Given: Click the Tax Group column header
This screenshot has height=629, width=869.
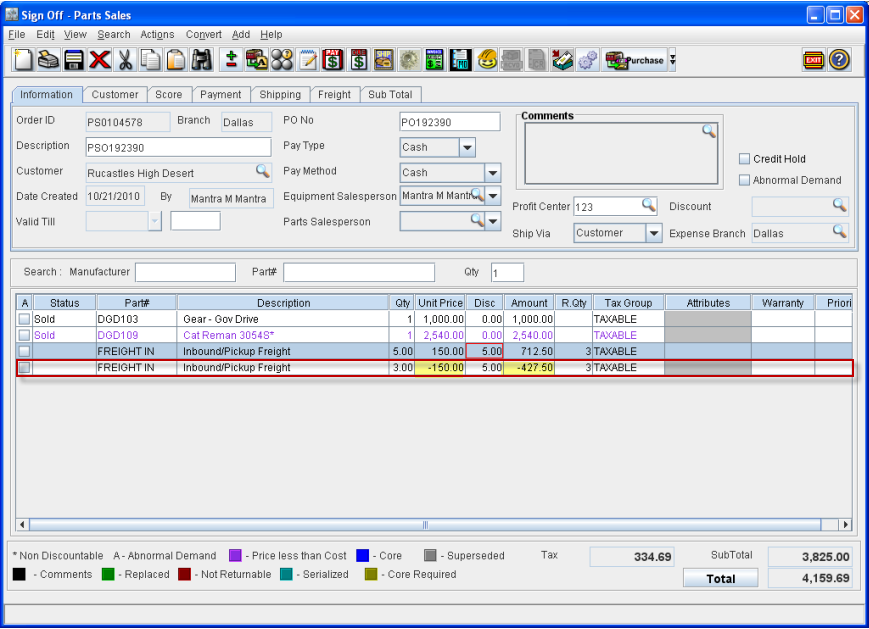Looking at the screenshot, I should coord(628,303).
